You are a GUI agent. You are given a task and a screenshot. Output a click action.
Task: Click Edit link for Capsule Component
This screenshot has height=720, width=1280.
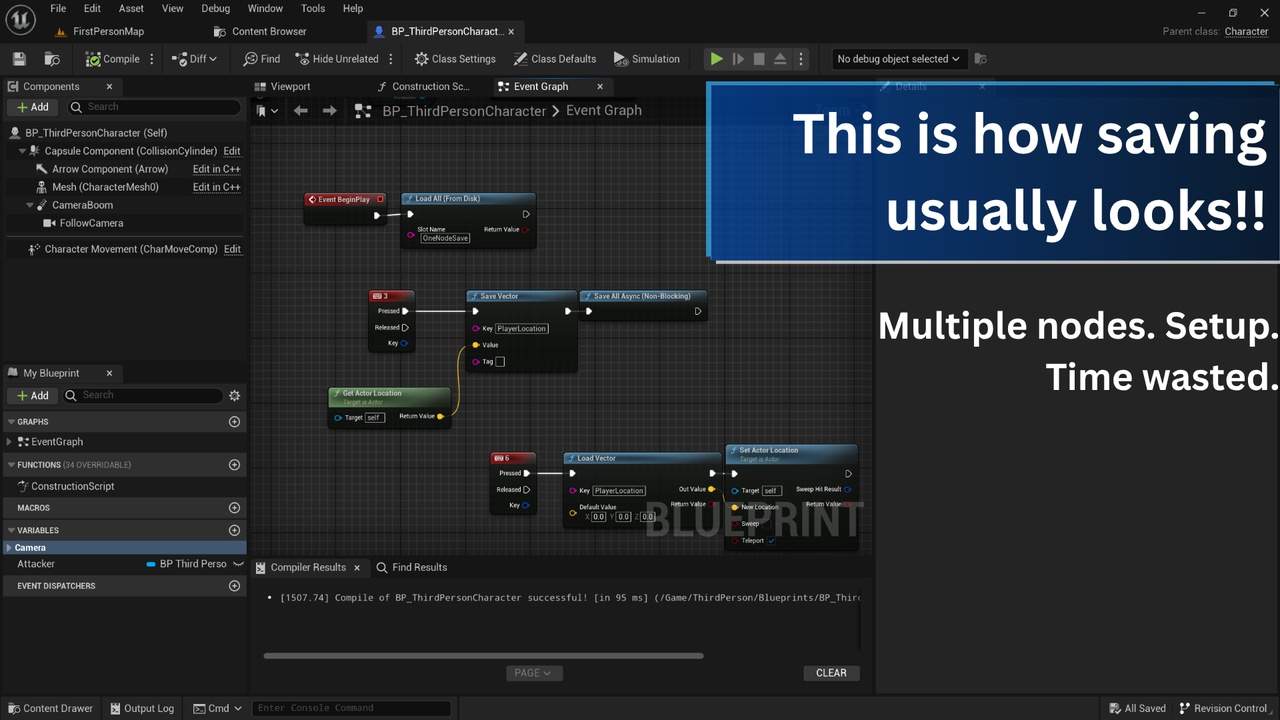point(231,151)
